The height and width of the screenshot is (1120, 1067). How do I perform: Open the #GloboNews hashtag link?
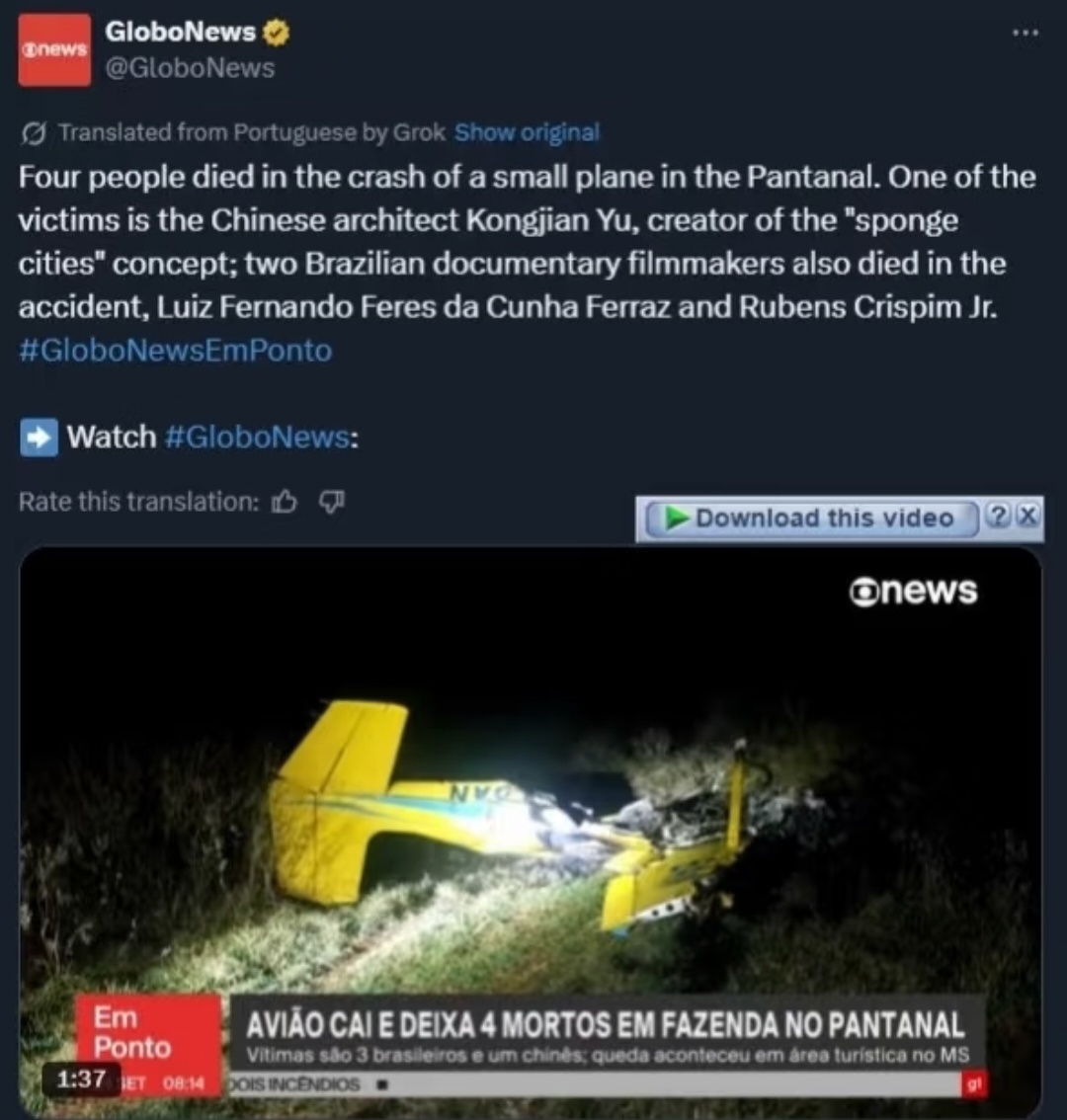(257, 437)
